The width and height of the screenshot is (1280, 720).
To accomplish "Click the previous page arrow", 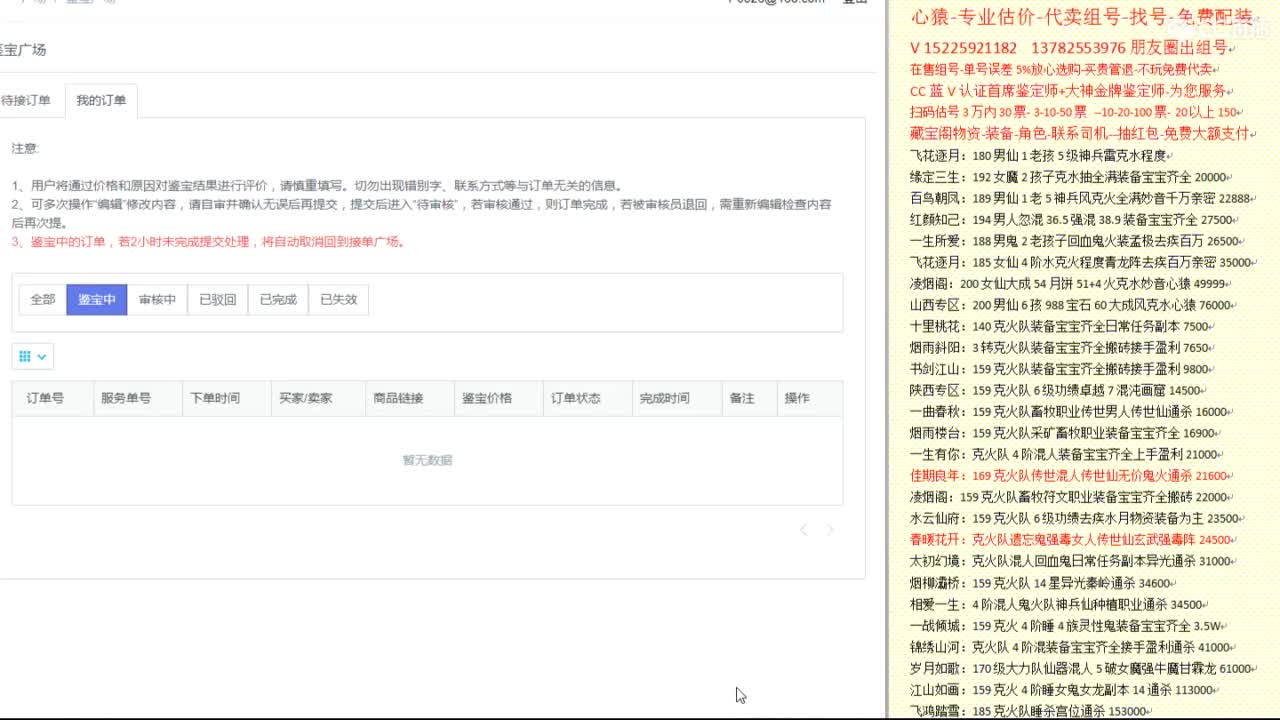I will coord(804,530).
